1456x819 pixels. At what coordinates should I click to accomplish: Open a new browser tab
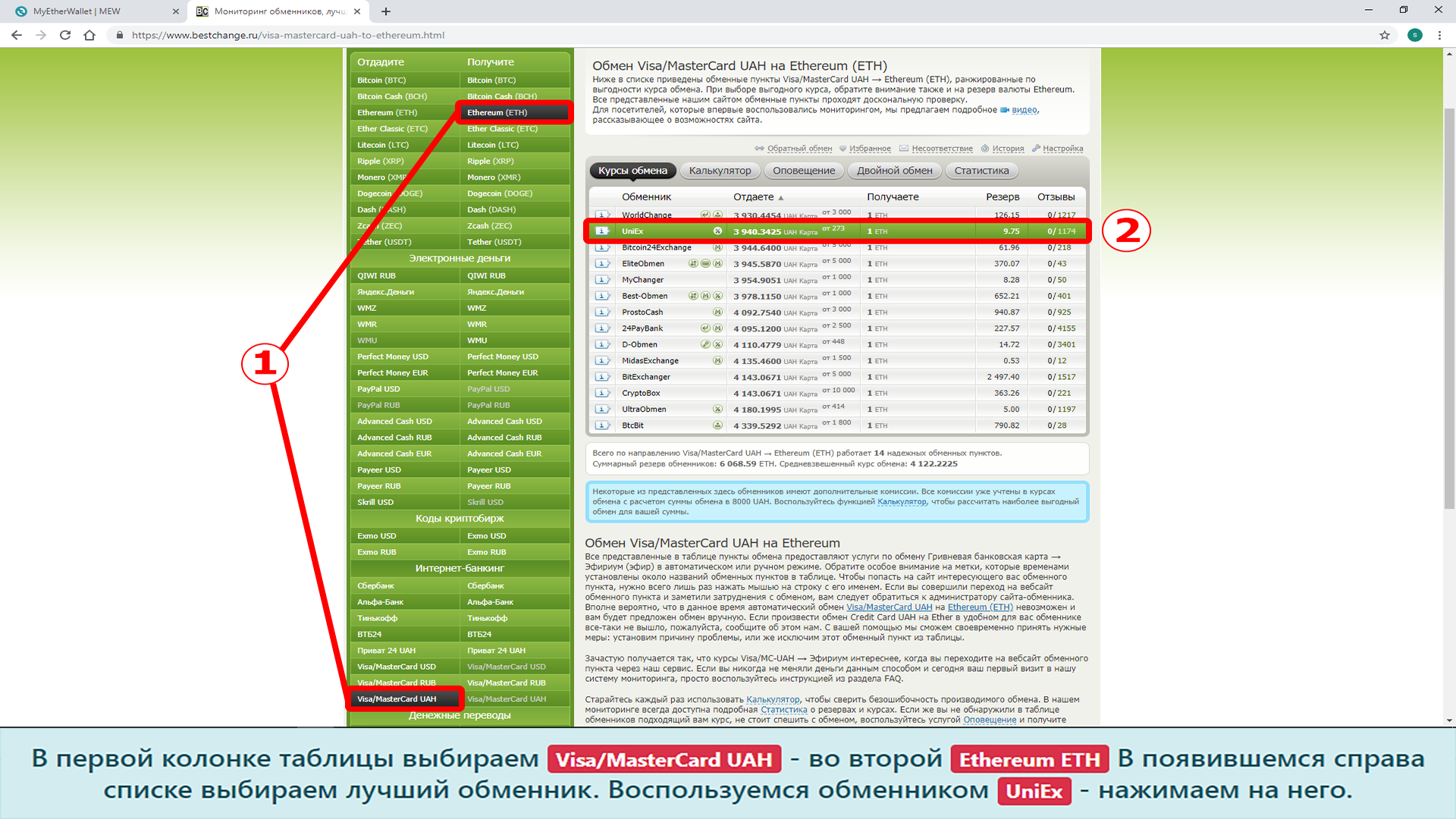point(386,11)
